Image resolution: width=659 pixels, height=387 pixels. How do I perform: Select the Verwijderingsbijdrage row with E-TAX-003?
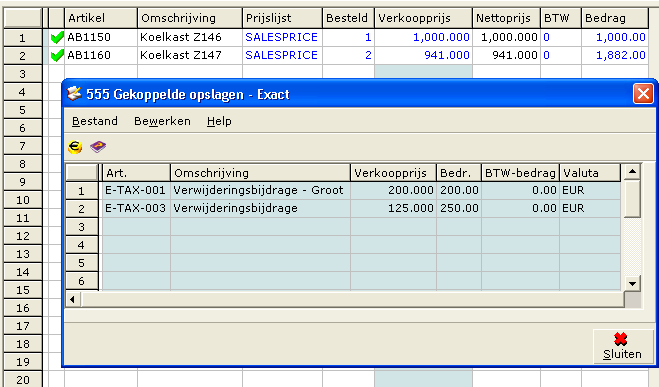(x=360, y=208)
